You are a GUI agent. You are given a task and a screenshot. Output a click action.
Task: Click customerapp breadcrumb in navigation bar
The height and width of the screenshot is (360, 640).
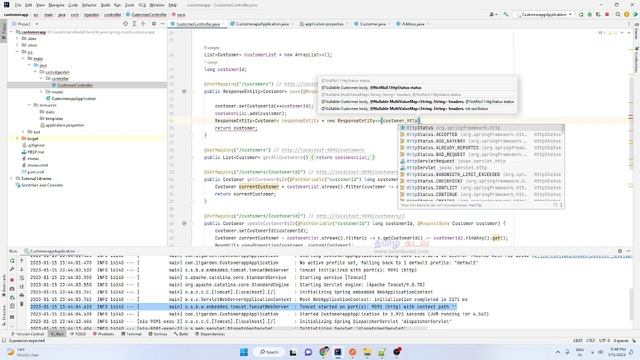tap(16, 14)
